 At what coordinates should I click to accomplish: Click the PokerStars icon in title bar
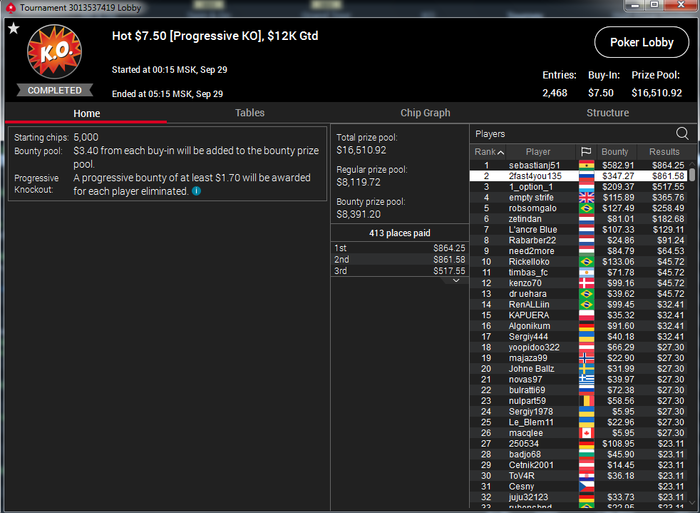[x=10, y=8]
